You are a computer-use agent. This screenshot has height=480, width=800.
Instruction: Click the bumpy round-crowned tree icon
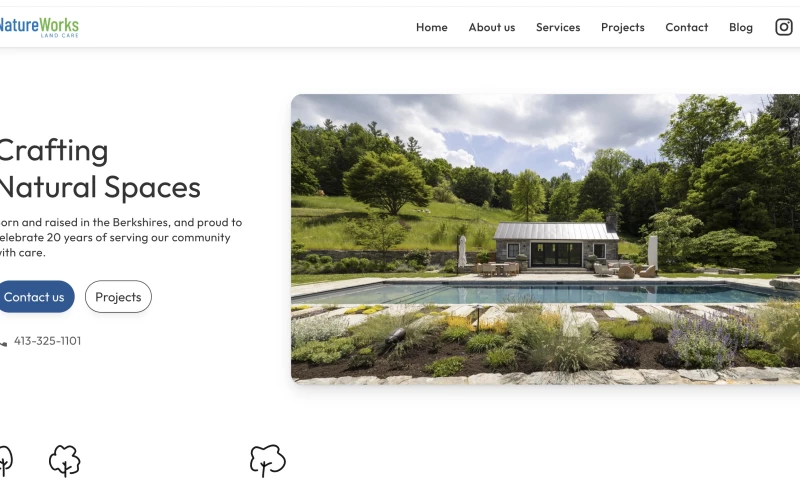point(65,461)
